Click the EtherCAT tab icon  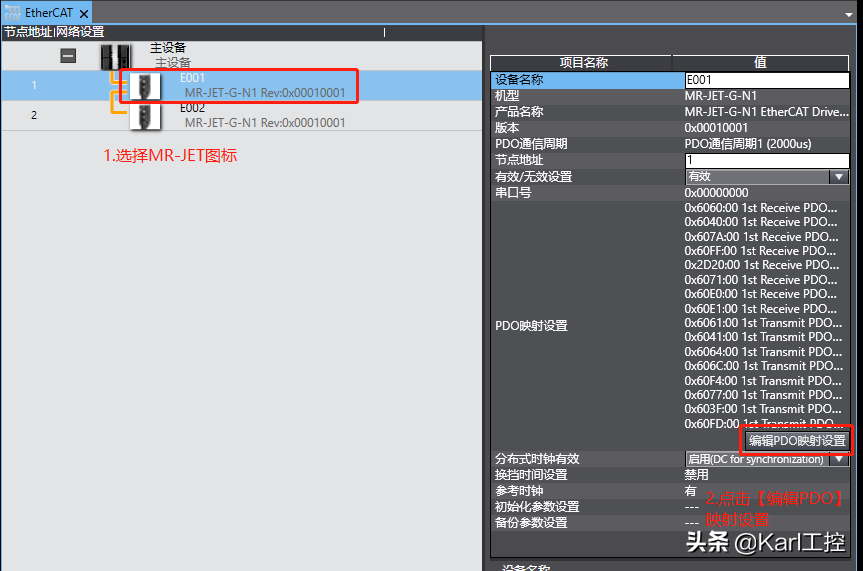13,13
